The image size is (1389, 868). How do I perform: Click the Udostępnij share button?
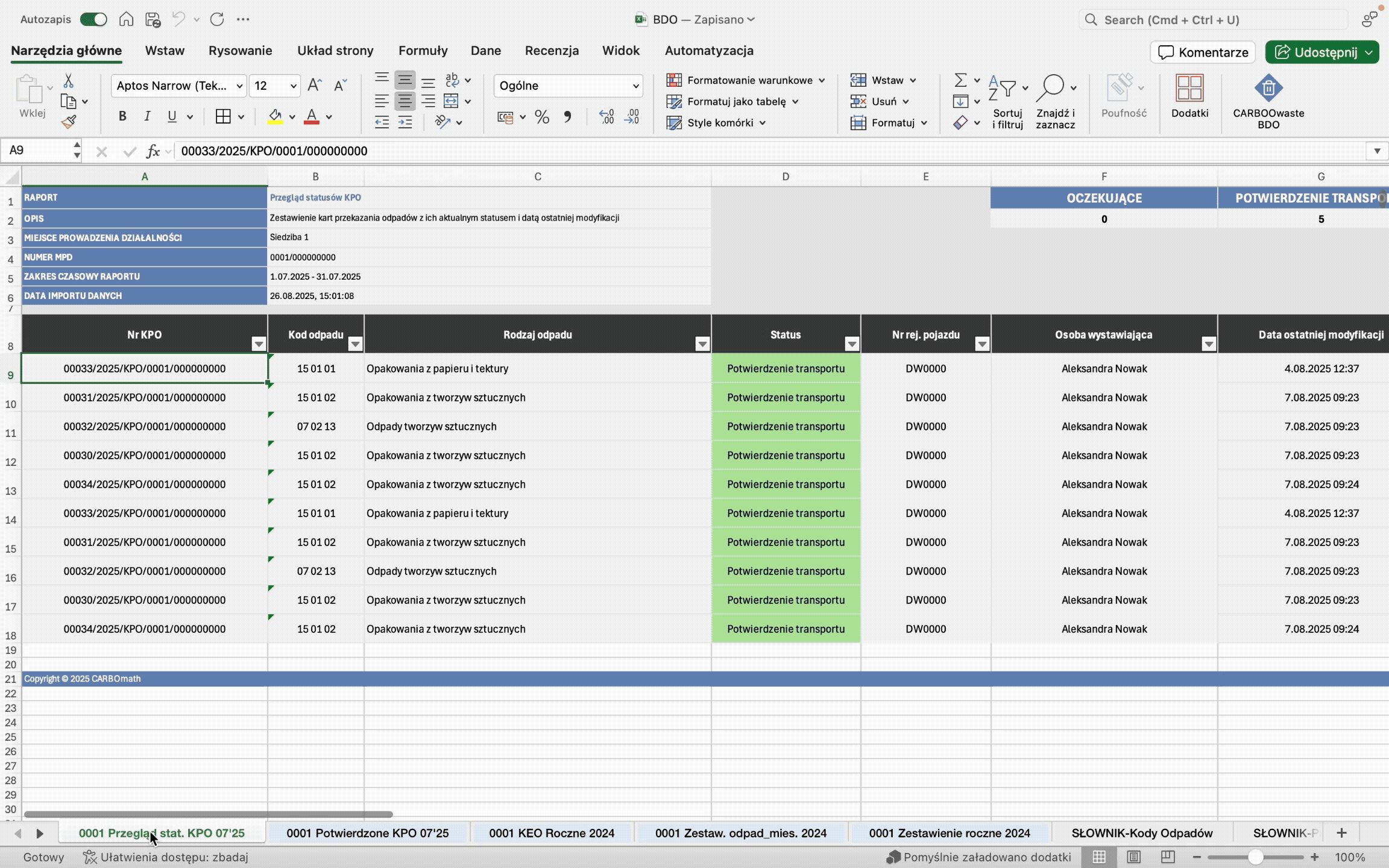click(1315, 52)
